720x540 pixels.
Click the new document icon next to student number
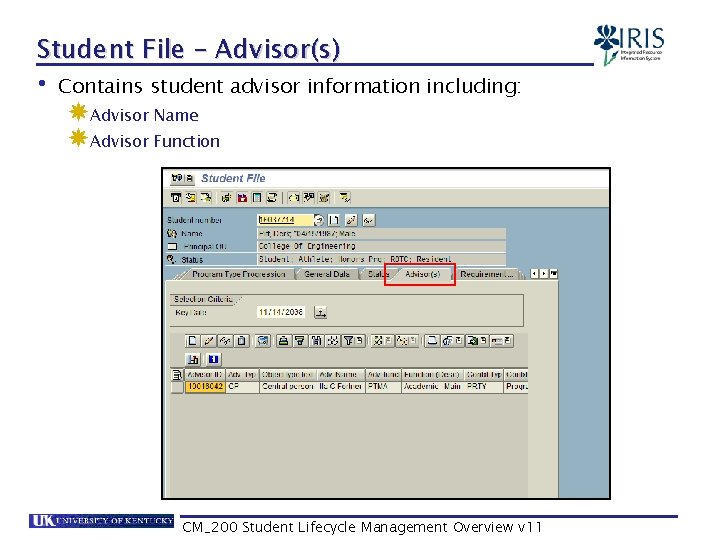point(334,220)
